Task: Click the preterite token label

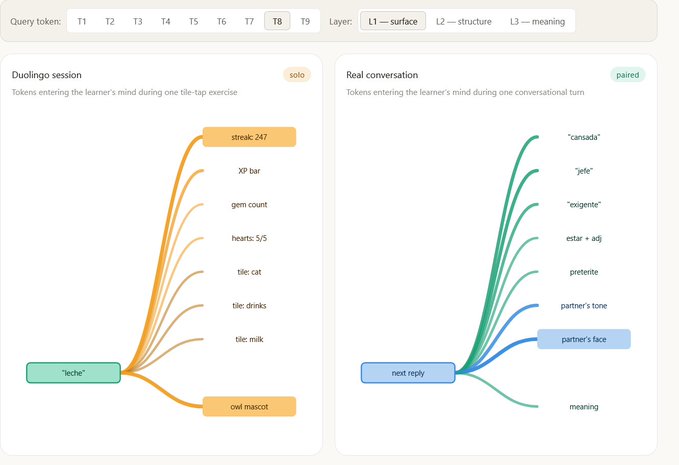Action: point(584,272)
